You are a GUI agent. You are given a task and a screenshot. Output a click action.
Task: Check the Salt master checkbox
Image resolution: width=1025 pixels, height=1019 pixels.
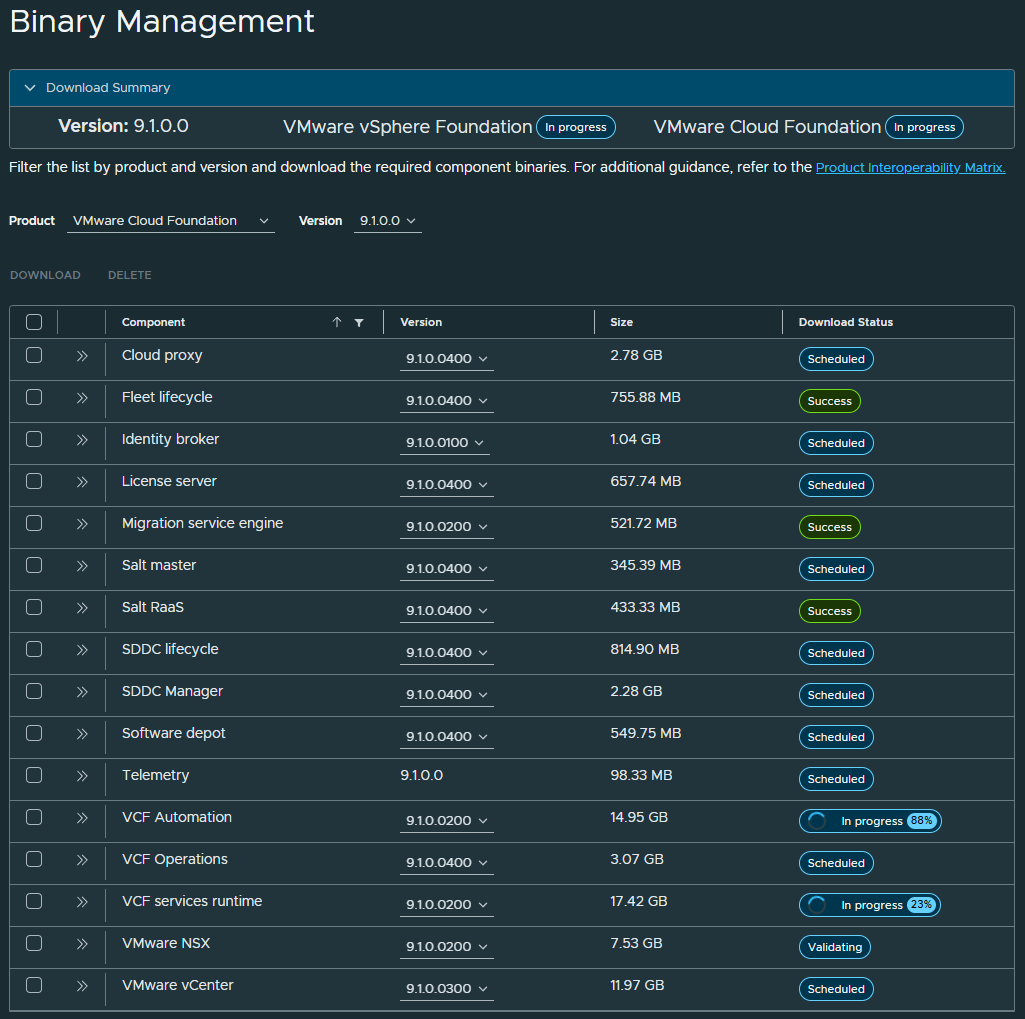[x=34, y=565]
